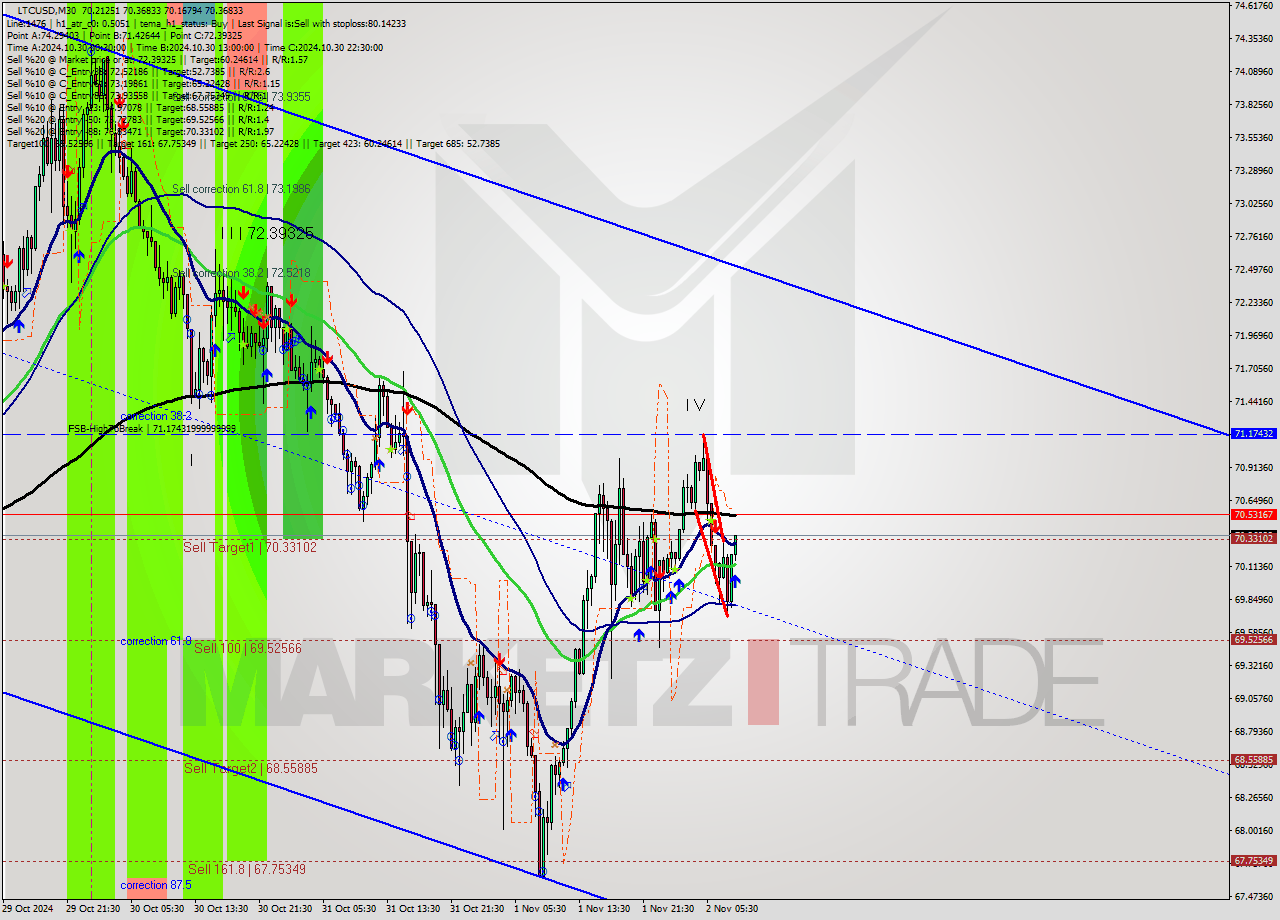Click the '31 Oct 21:30' time label
1280x920 pixels.
pos(476,909)
